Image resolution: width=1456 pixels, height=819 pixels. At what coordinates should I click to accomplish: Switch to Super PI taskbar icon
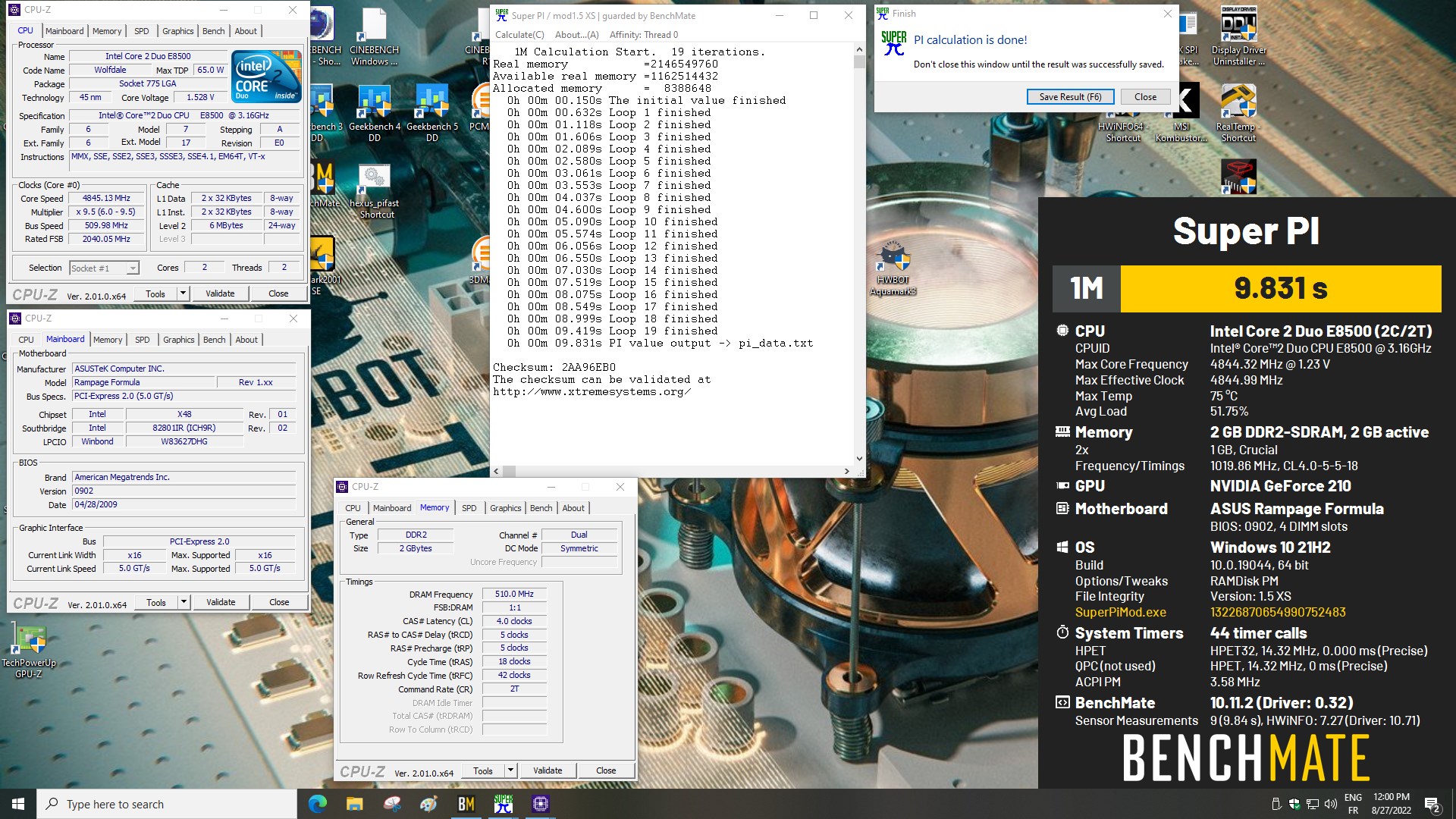tap(503, 804)
